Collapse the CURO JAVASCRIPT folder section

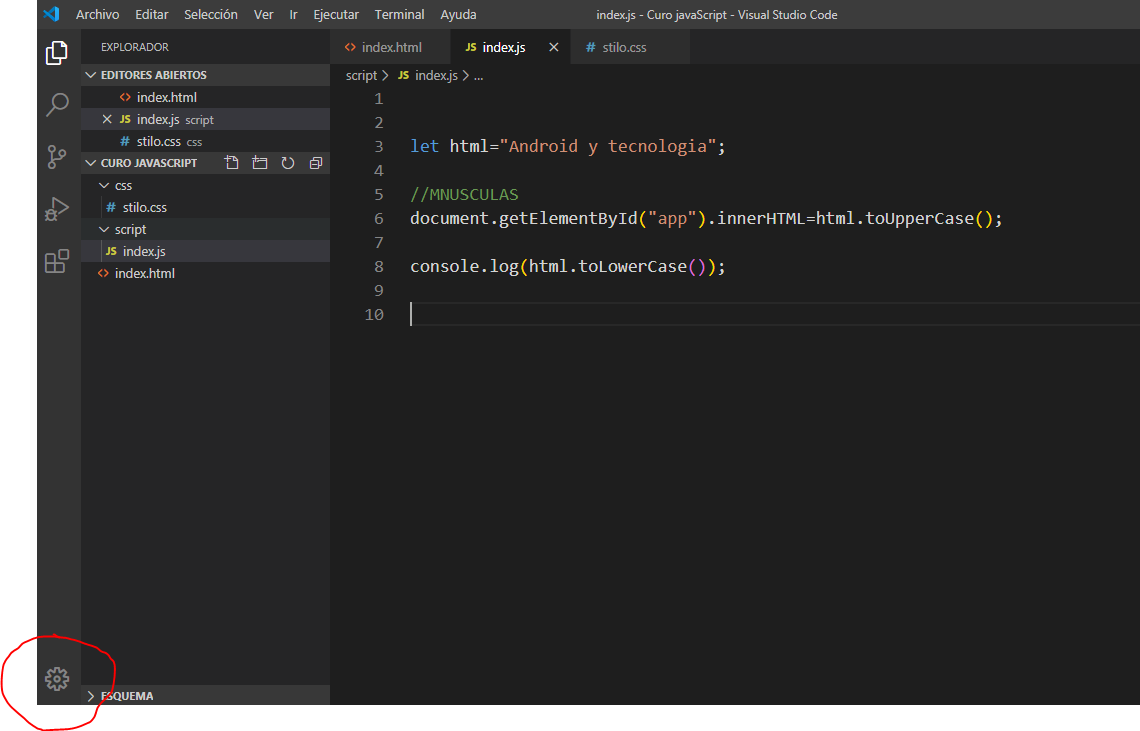[x=91, y=163]
